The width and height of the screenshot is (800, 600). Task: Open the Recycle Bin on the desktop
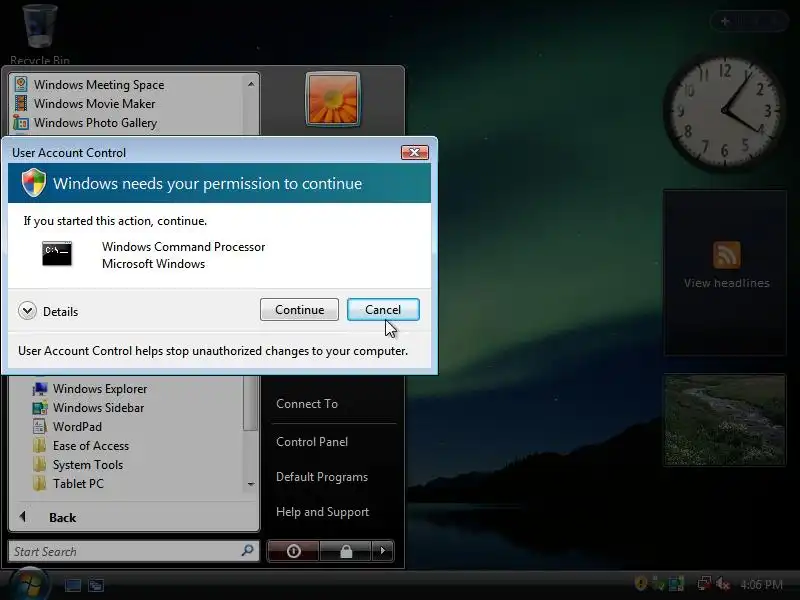click(40, 34)
